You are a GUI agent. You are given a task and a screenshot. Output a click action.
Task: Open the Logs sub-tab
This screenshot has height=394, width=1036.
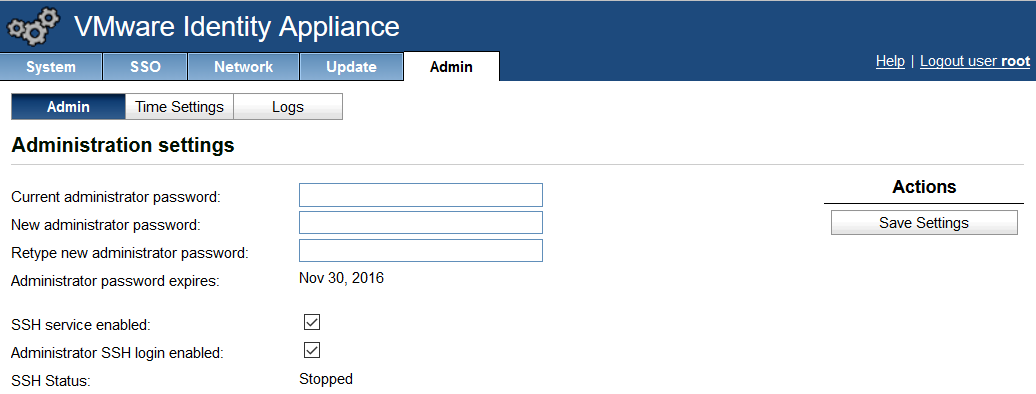(x=288, y=106)
